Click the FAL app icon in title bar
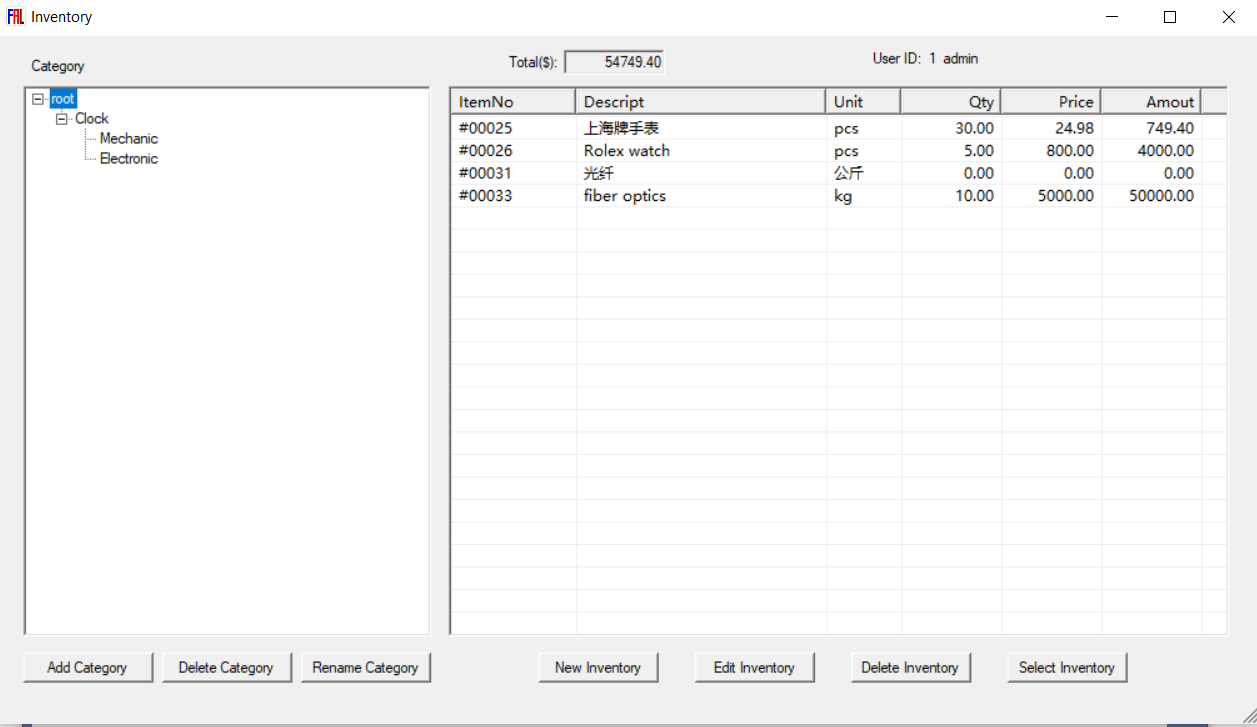 click(x=15, y=17)
